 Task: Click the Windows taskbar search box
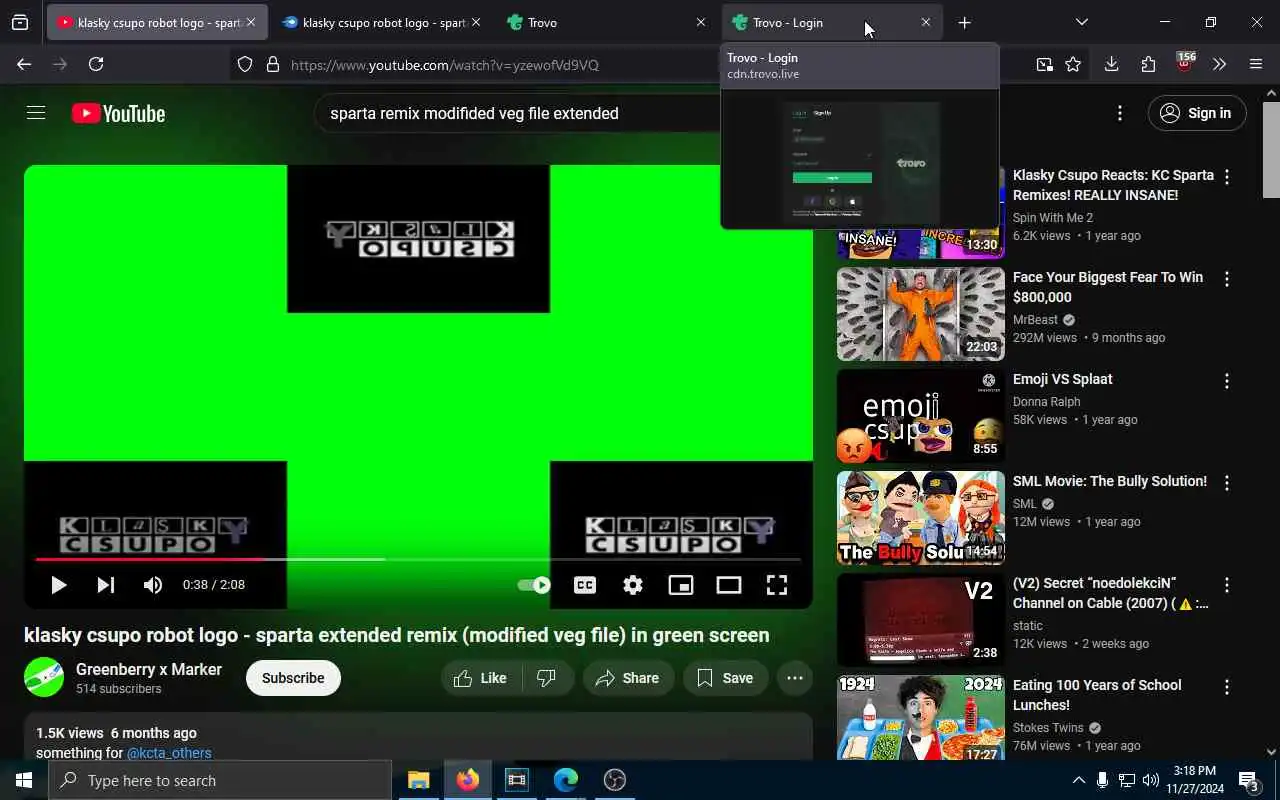pos(220,780)
